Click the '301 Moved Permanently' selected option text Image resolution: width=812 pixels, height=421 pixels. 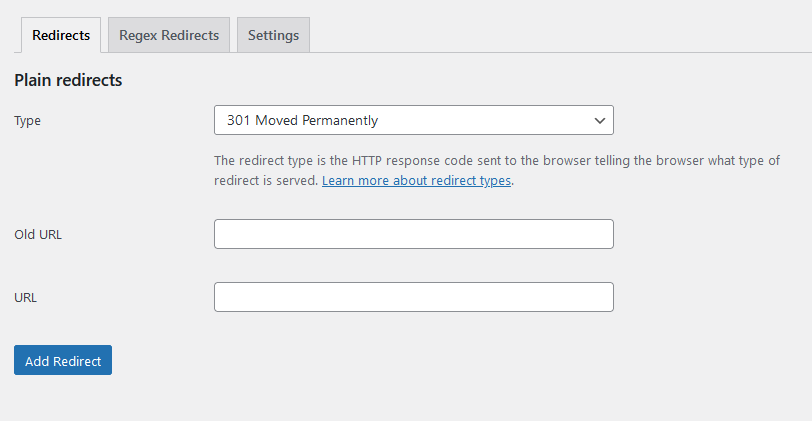pos(302,121)
